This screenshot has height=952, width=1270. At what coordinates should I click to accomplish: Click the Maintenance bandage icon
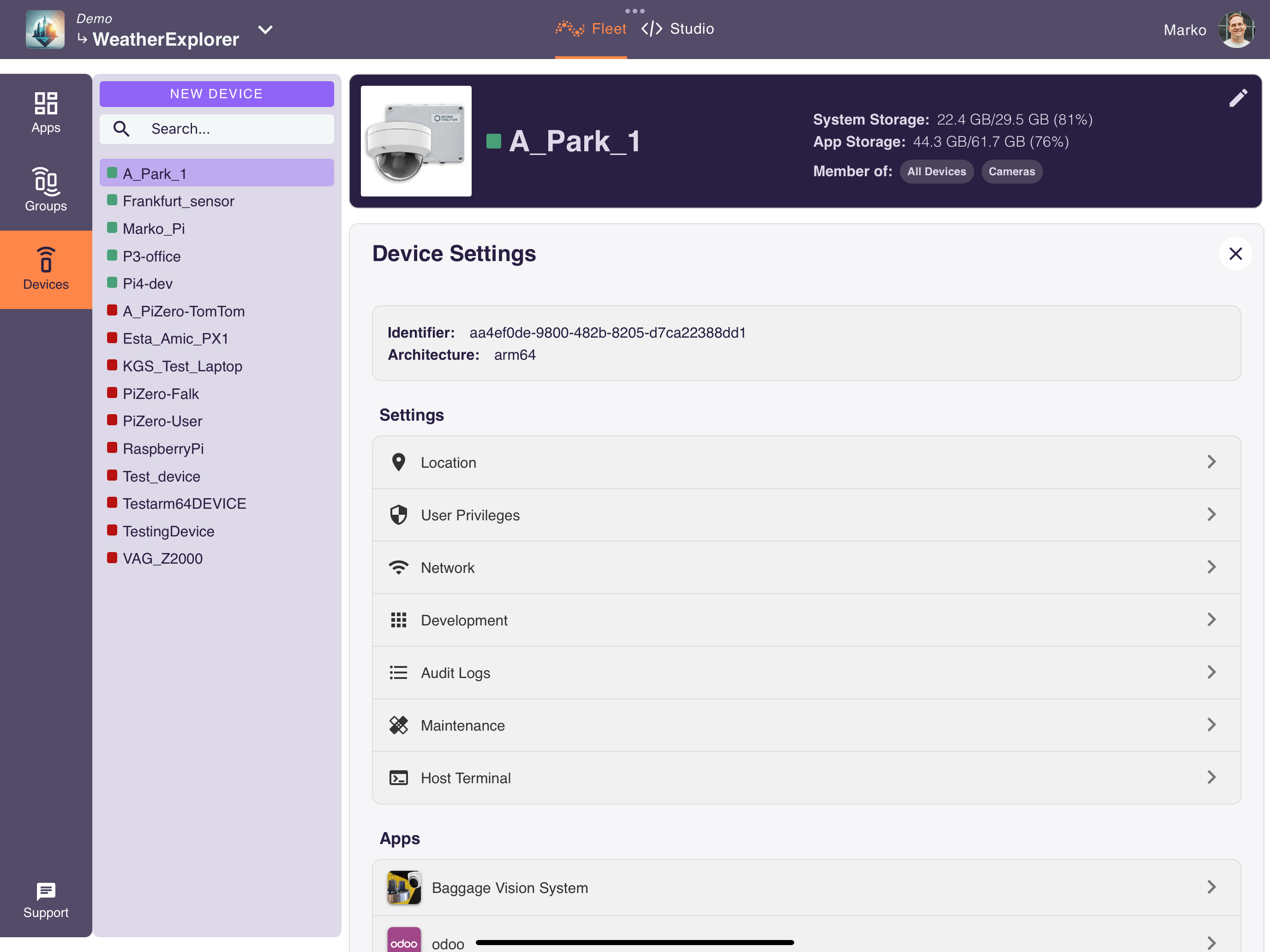click(x=398, y=726)
